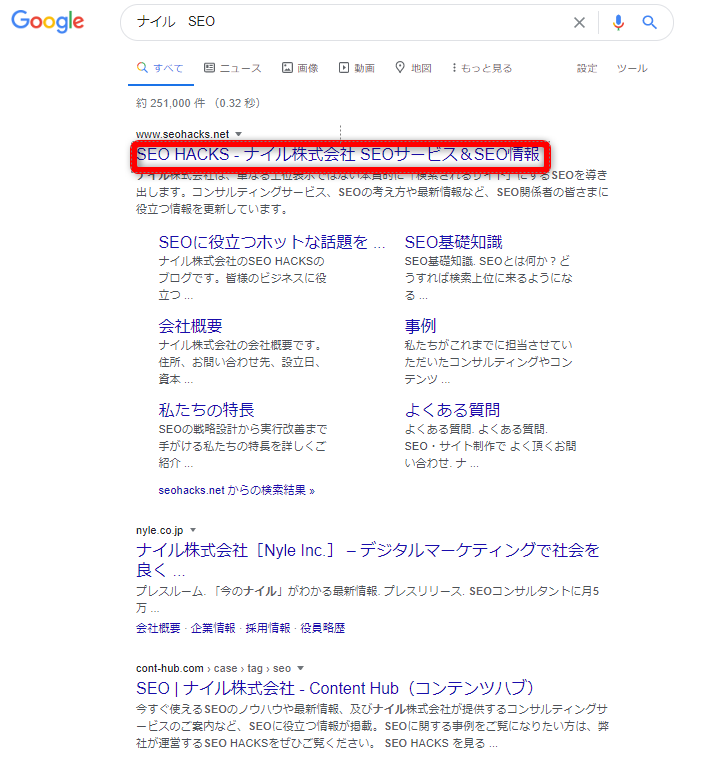Viewport: 715px width, 770px height.
Task: Switch to the 動画 tab
Action: click(x=357, y=68)
